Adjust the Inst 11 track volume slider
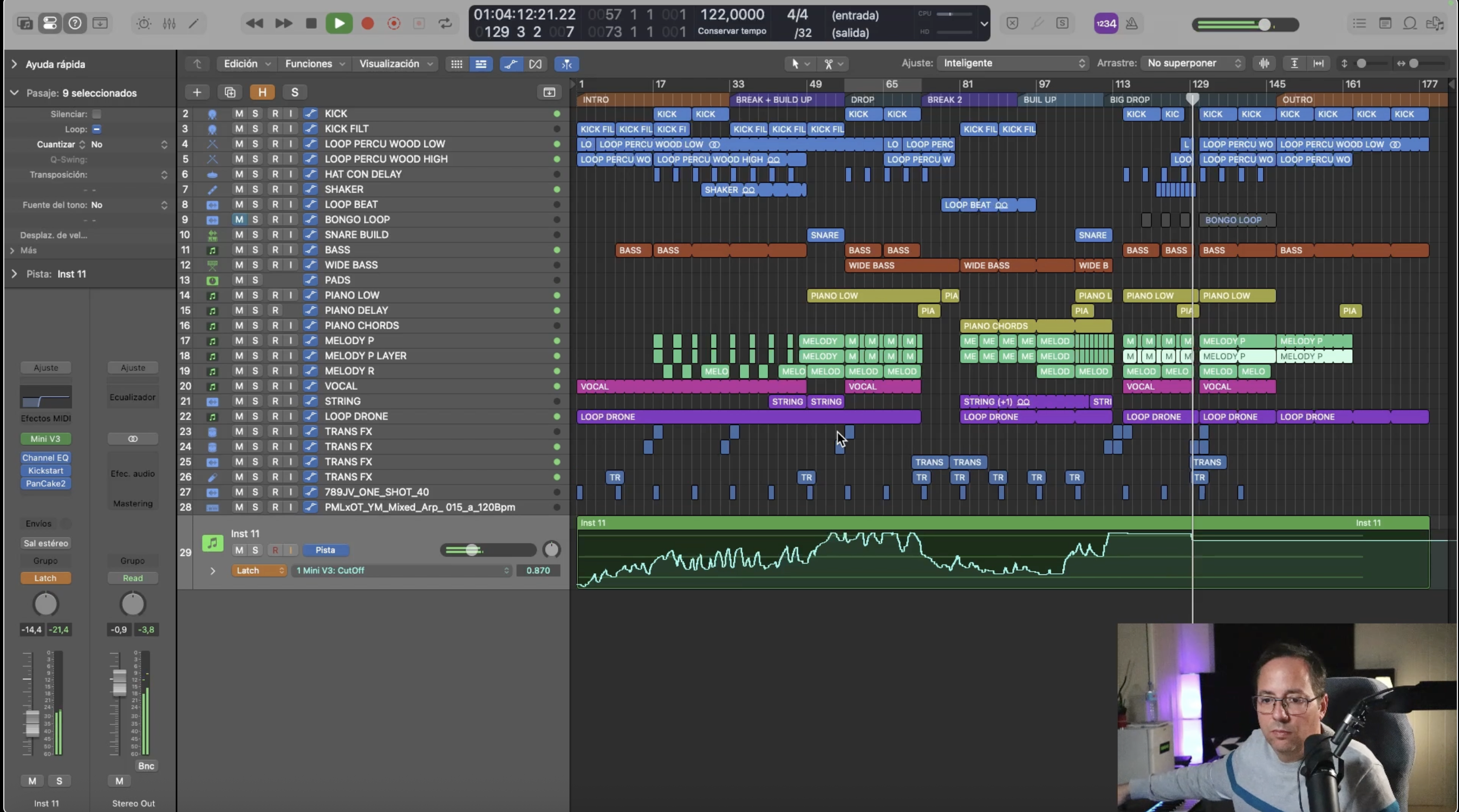1459x812 pixels. coord(472,550)
